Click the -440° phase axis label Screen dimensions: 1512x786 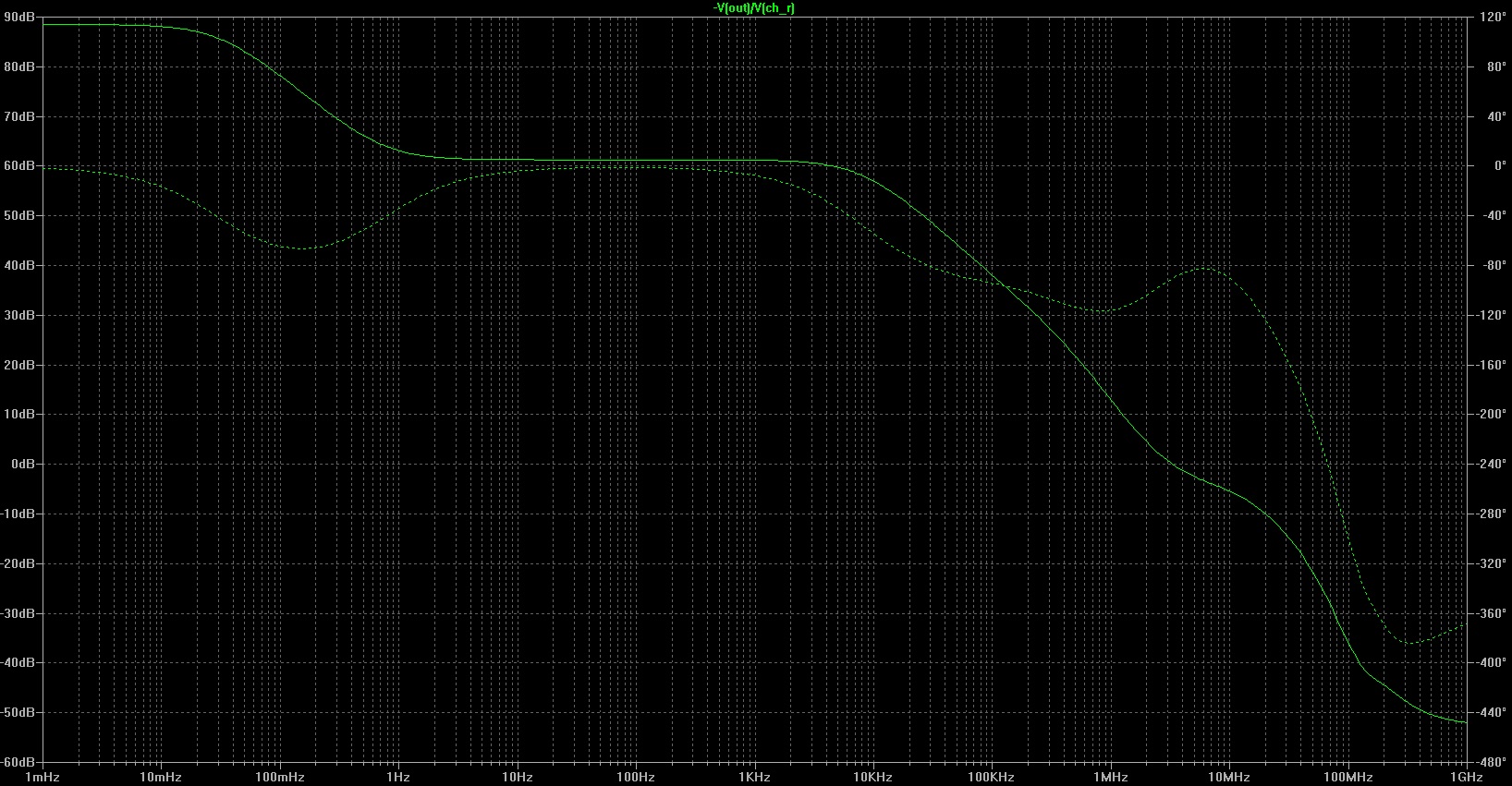1491,712
